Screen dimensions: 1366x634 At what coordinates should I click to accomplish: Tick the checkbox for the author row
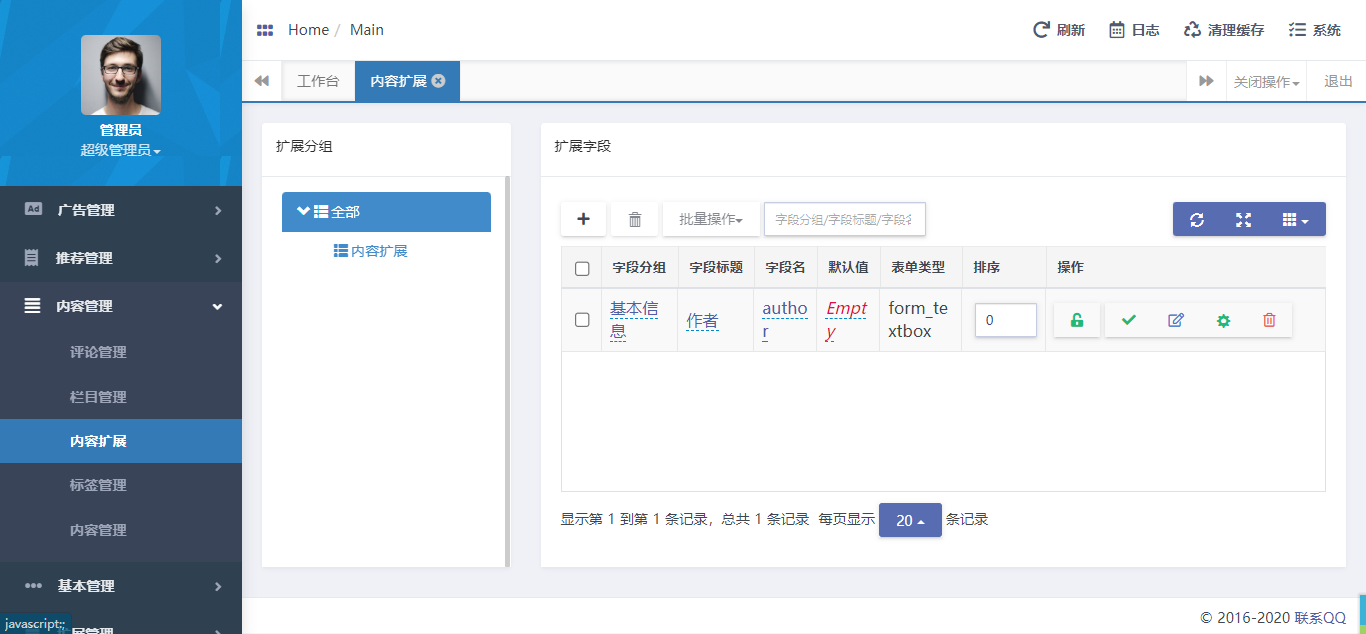(582, 320)
